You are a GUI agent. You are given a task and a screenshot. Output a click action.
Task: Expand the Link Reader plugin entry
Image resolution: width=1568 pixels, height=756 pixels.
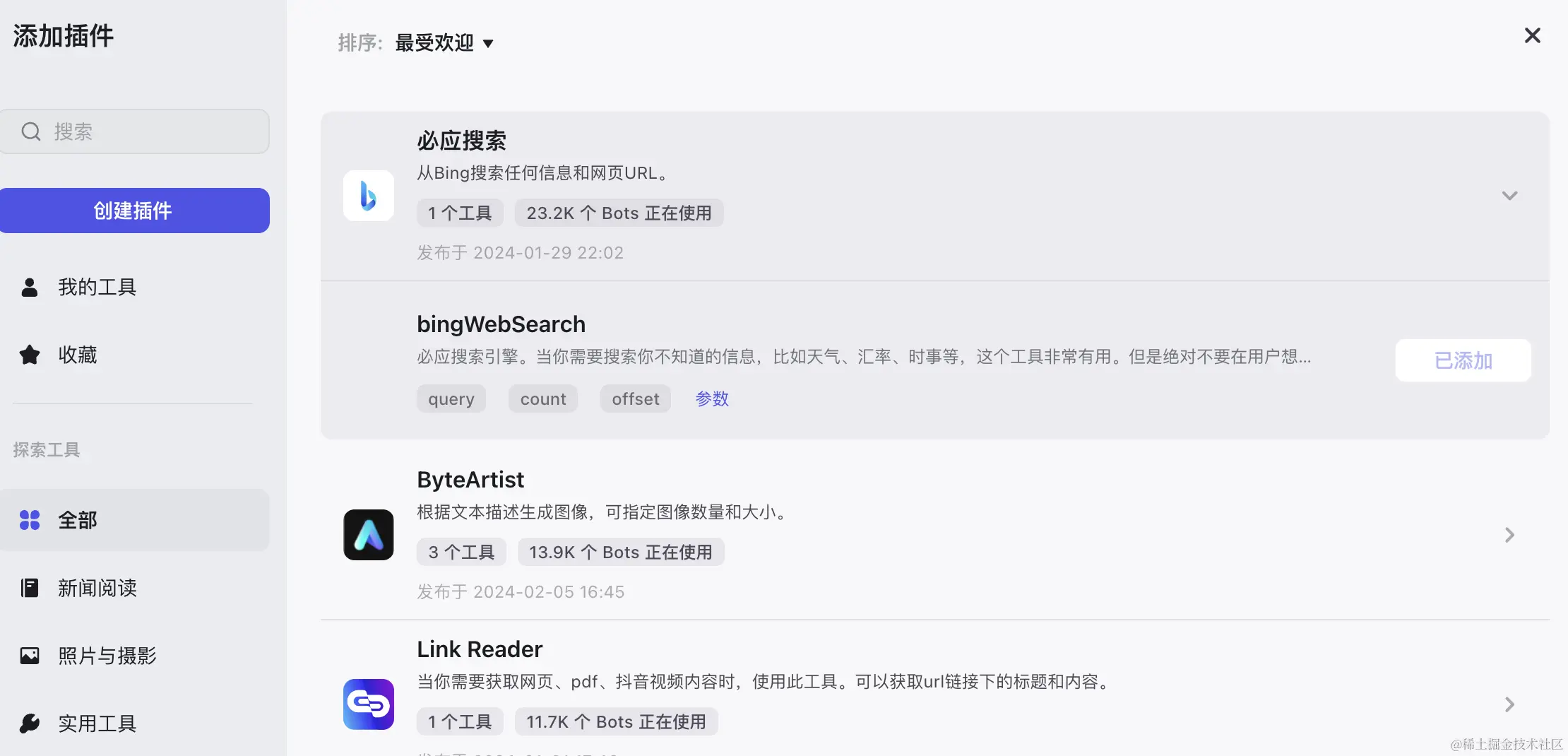[1509, 704]
